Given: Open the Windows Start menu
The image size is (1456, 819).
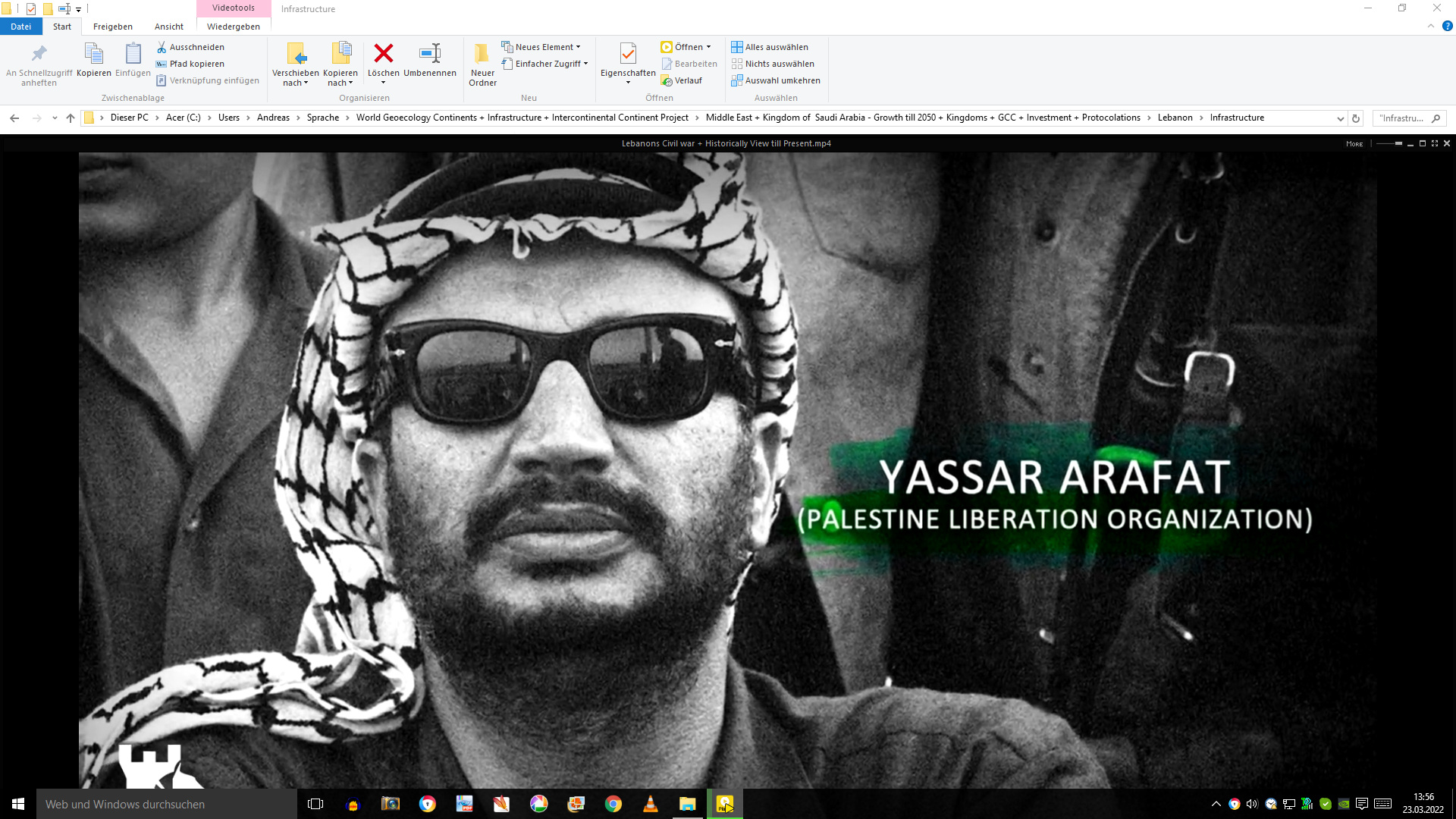Looking at the screenshot, I should pos(18,804).
